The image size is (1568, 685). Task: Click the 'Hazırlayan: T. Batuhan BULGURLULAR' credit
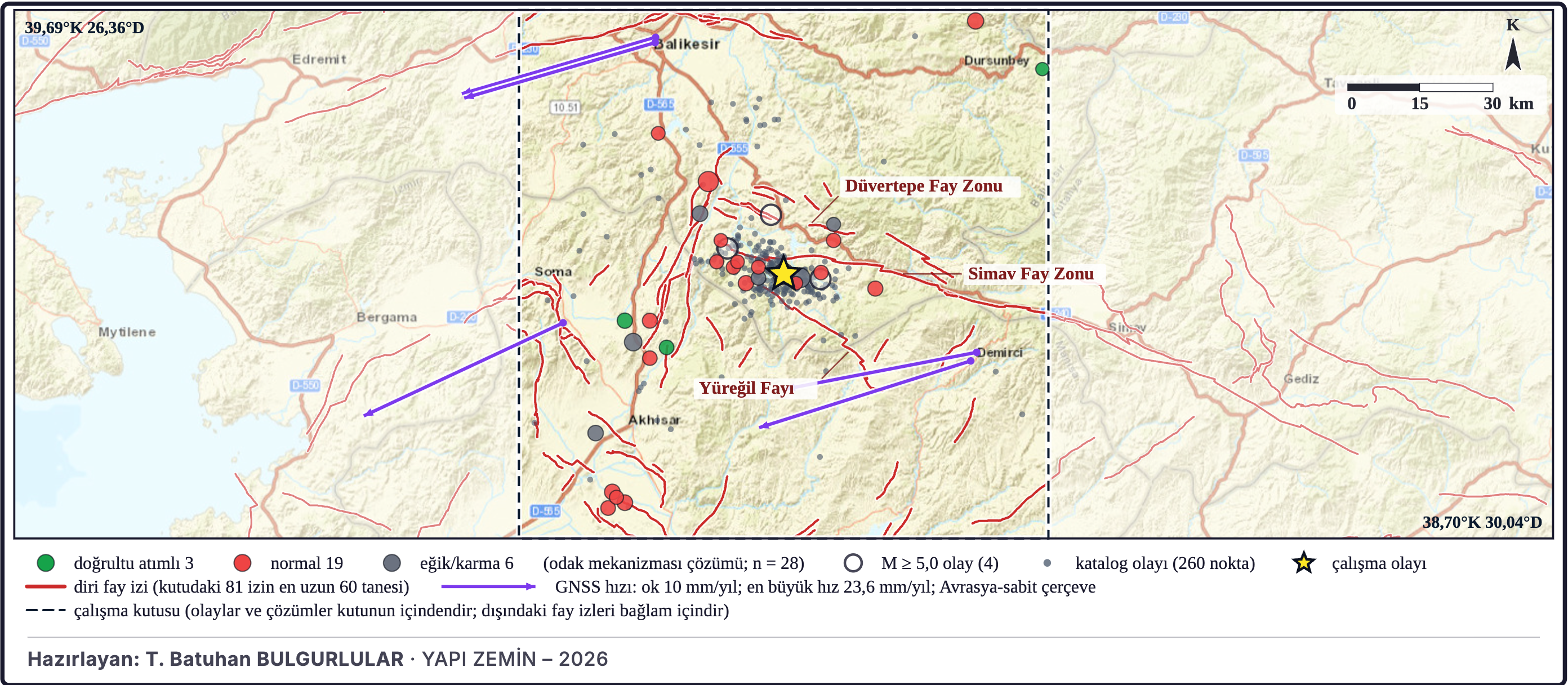tap(216, 659)
